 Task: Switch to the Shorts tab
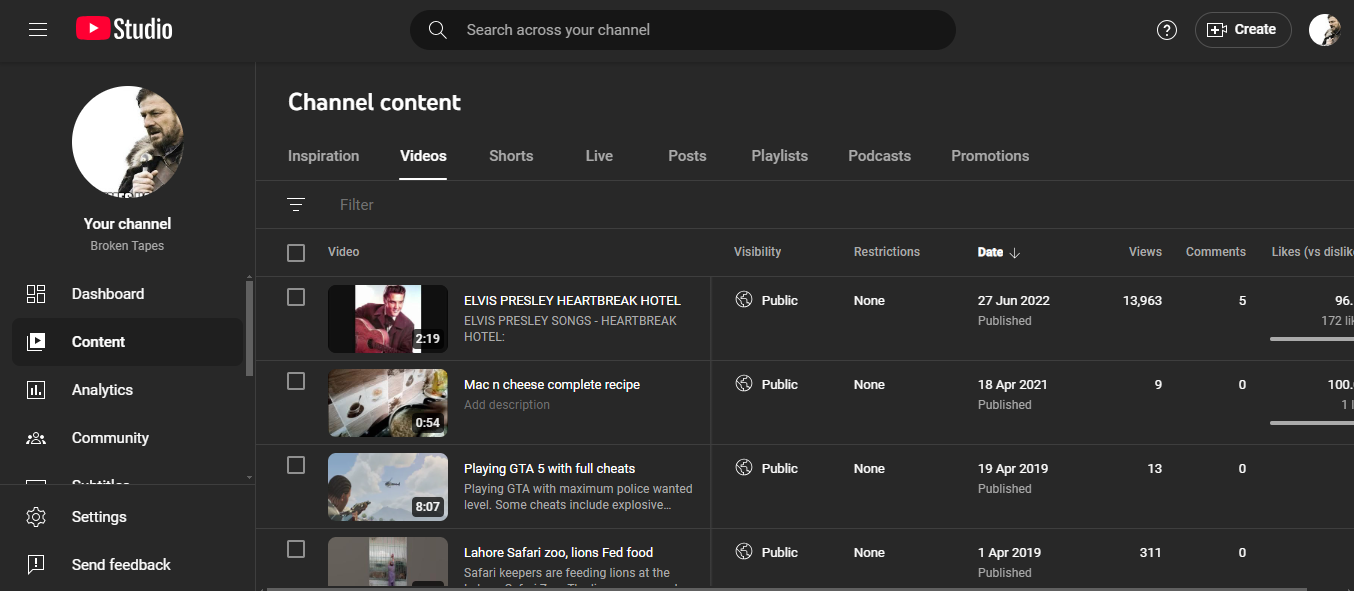click(511, 156)
